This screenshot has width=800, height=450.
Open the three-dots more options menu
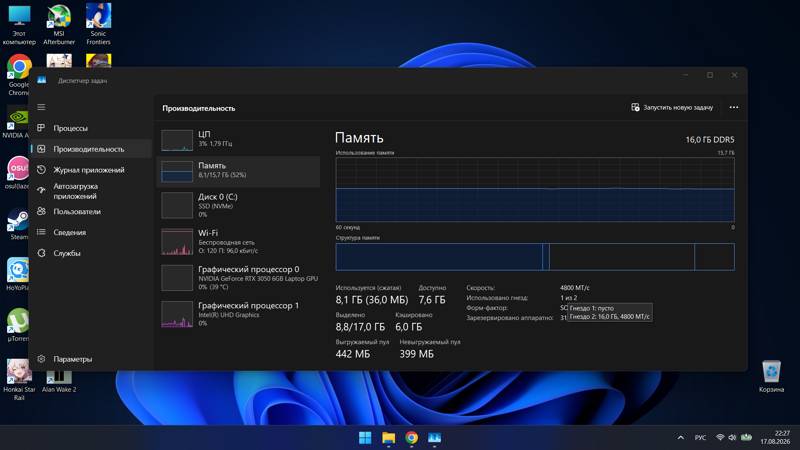tap(734, 108)
